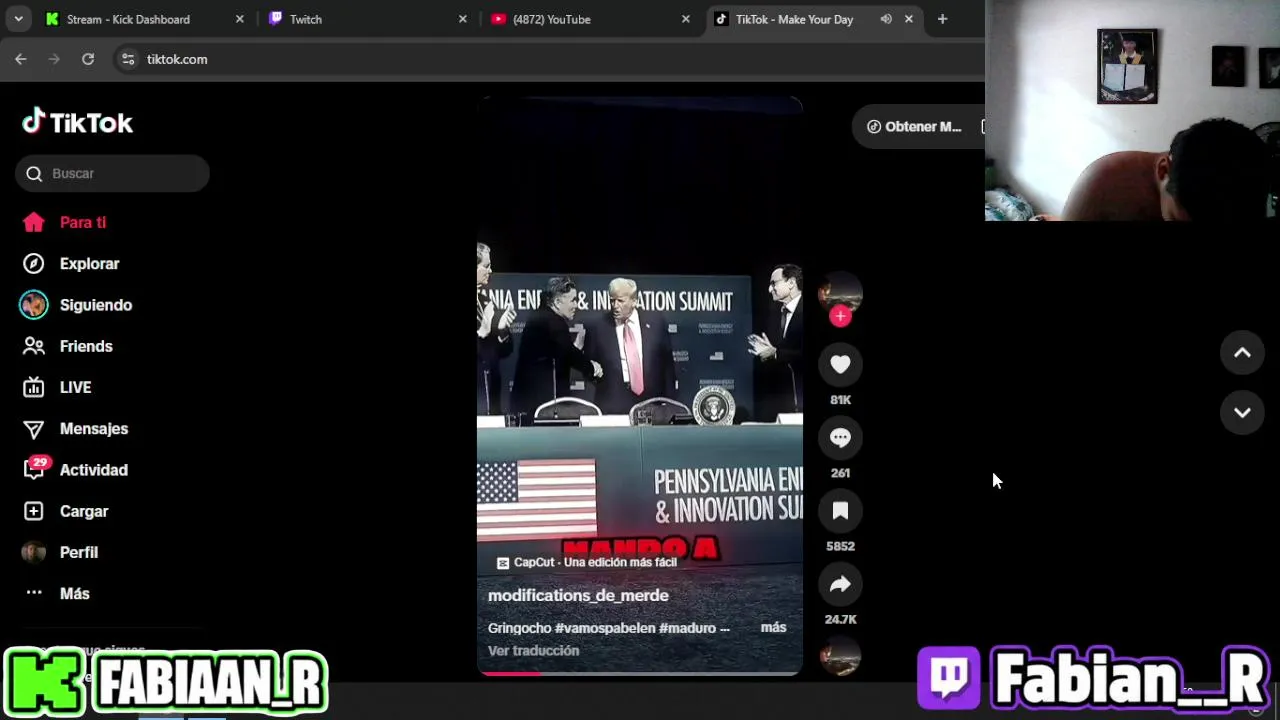Click the browser back arrow

(21, 59)
